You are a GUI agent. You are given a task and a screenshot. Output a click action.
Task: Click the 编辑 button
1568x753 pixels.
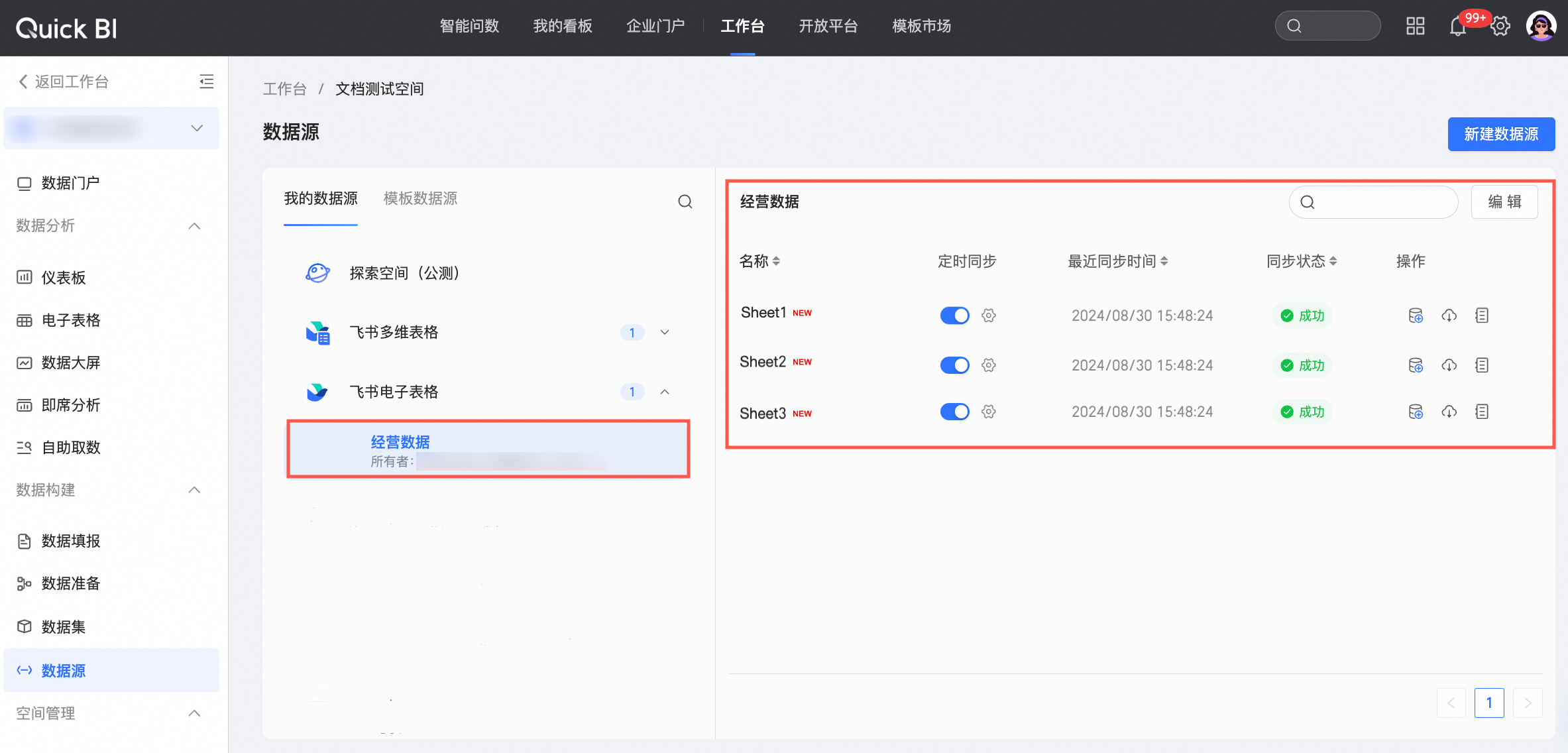coord(1504,202)
